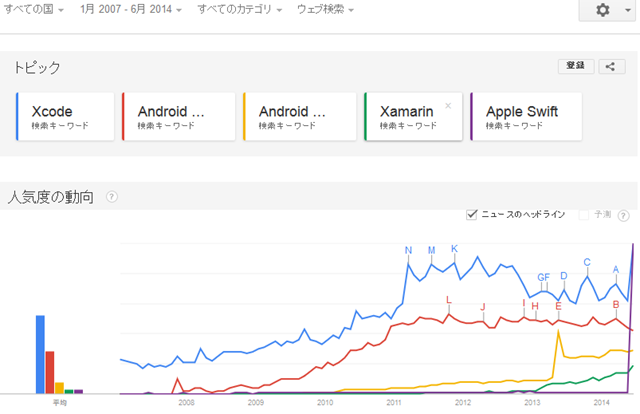Open the すべての国 country dropdown
Image resolution: width=640 pixels, height=414 pixels.
[33, 9]
